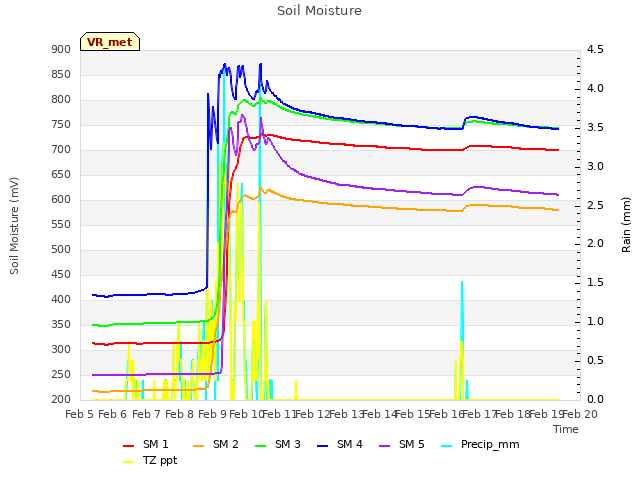Click the 4.0 tick on rain axis
This screenshot has height=480, width=640.
click(x=595, y=89)
